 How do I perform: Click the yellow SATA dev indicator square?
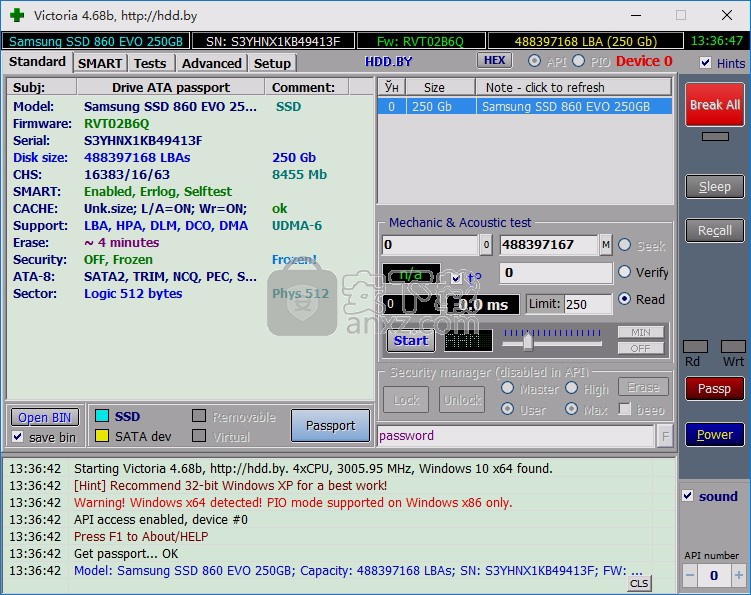(102, 435)
